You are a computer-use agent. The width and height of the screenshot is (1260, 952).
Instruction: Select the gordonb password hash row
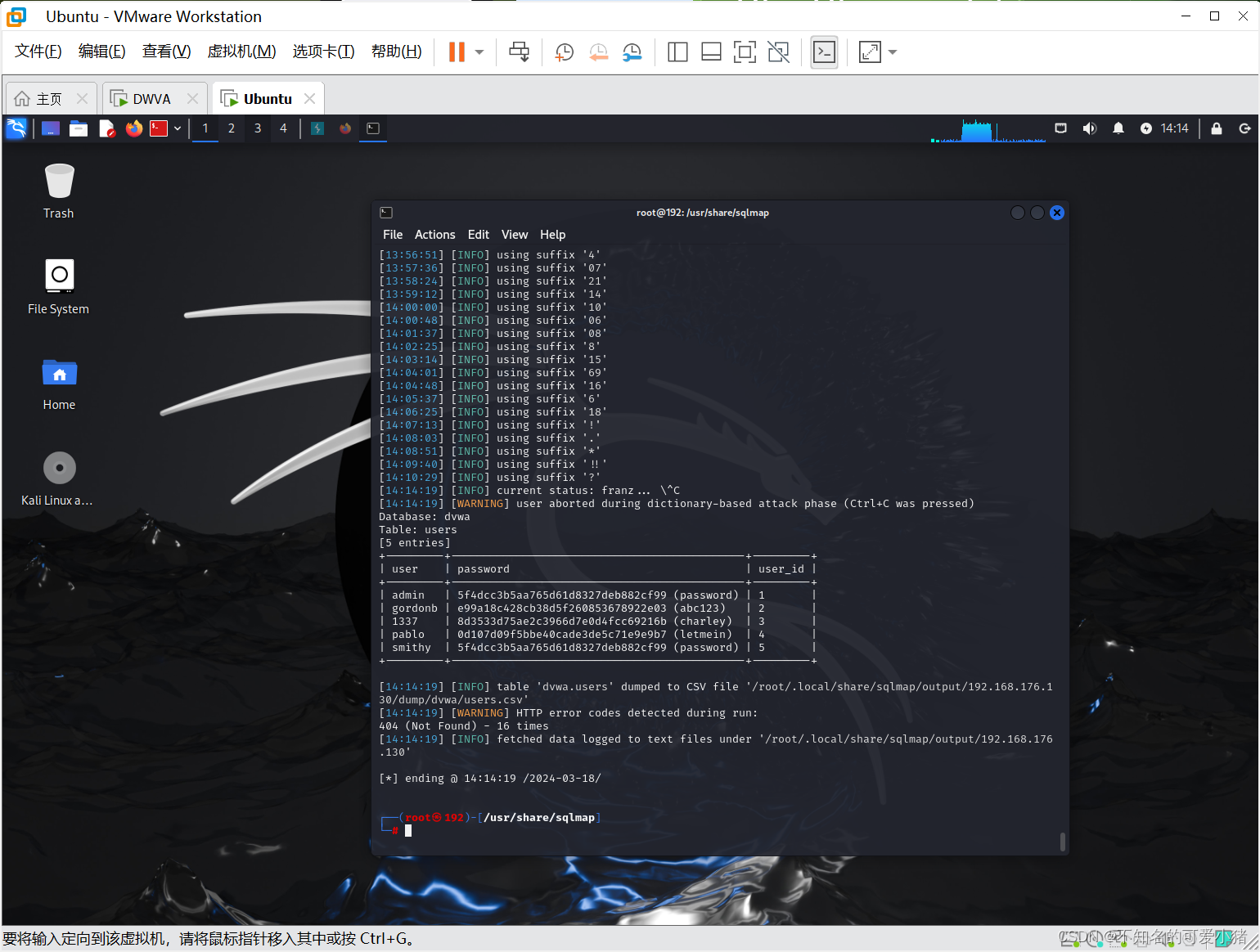[597, 608]
